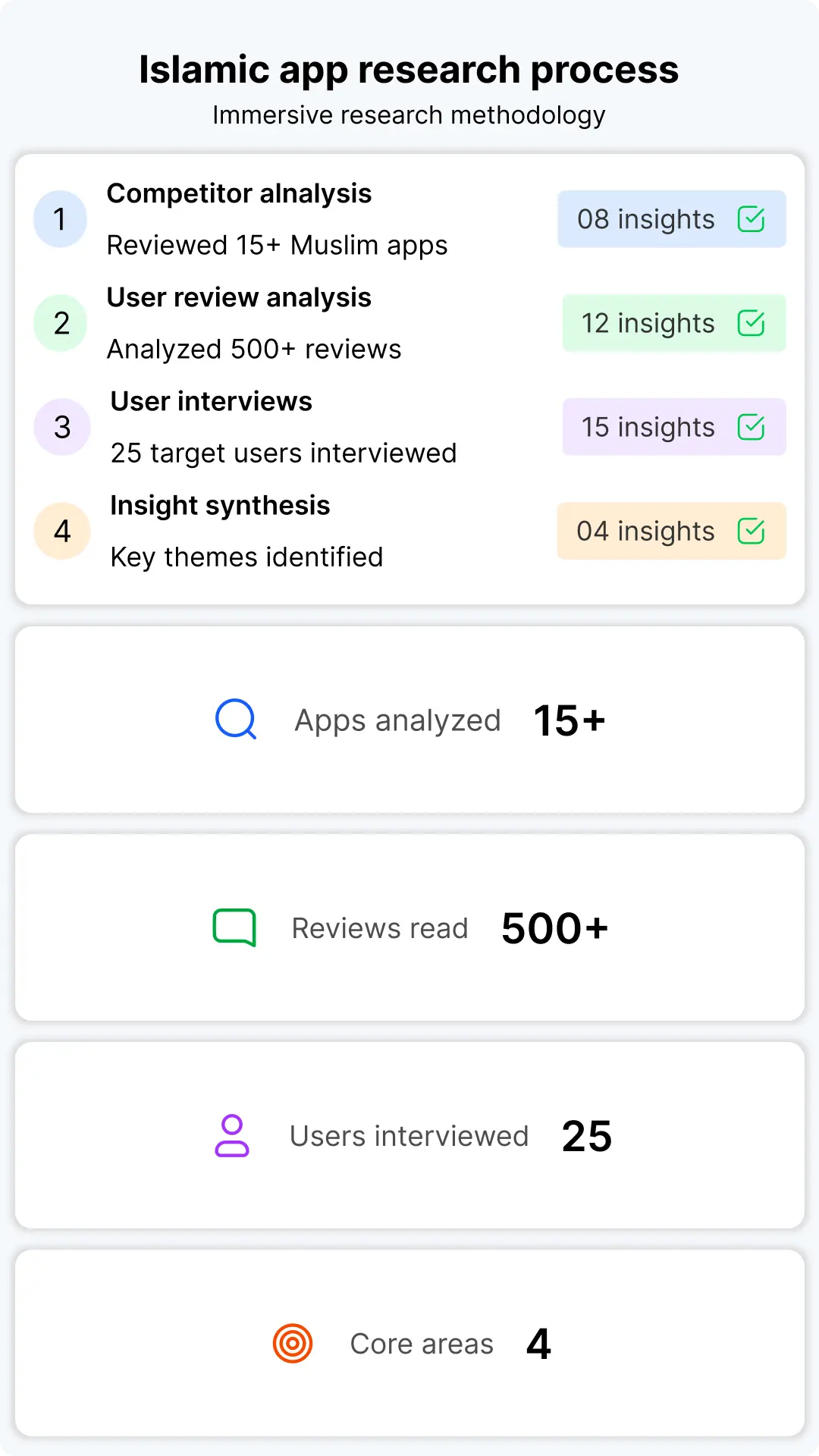The image size is (819, 1456).
Task: Click the blue magnifier search icon
Action: click(236, 719)
